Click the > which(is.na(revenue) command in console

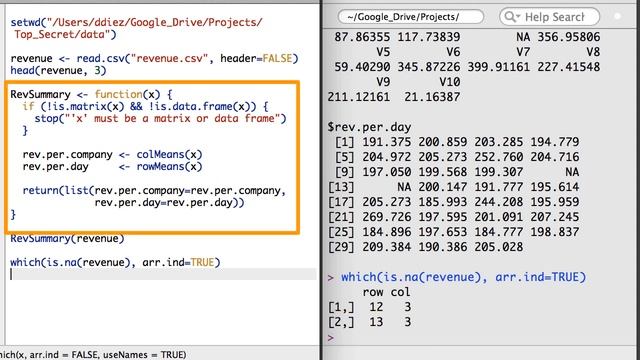(x=457, y=277)
